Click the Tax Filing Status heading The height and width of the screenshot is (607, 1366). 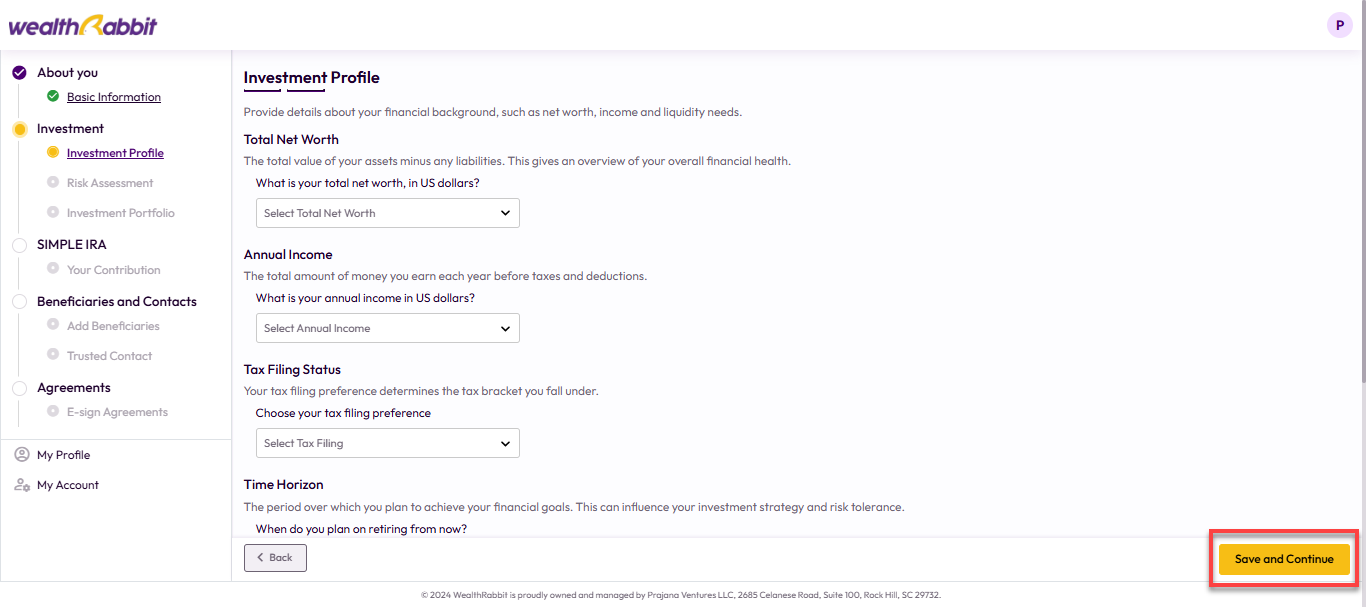[x=292, y=370]
